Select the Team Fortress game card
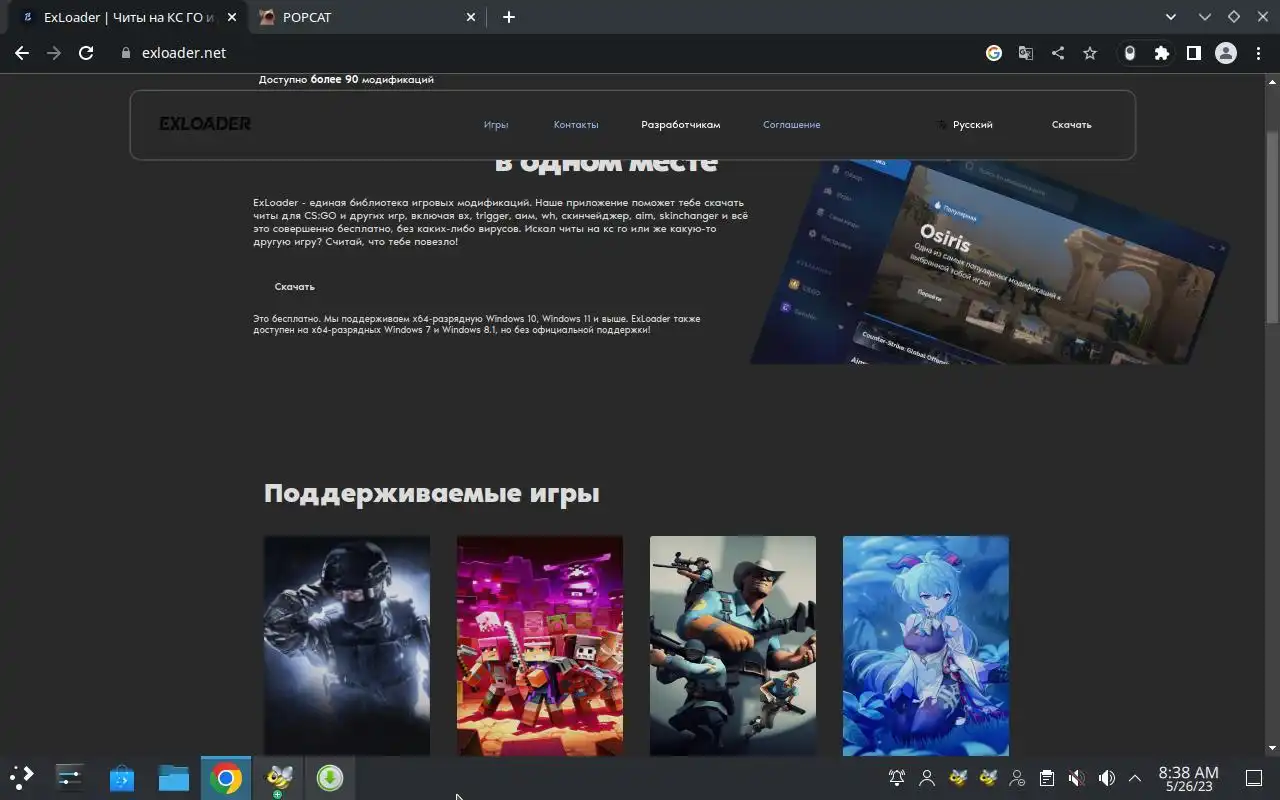The height and width of the screenshot is (800, 1280). pyautogui.click(x=733, y=646)
